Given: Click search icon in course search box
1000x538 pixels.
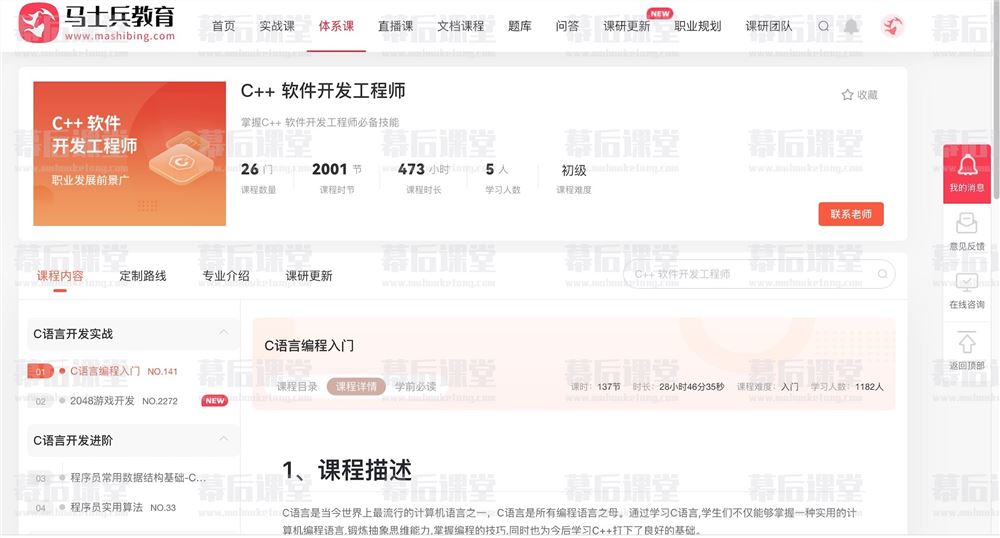Looking at the screenshot, I should 883,274.
